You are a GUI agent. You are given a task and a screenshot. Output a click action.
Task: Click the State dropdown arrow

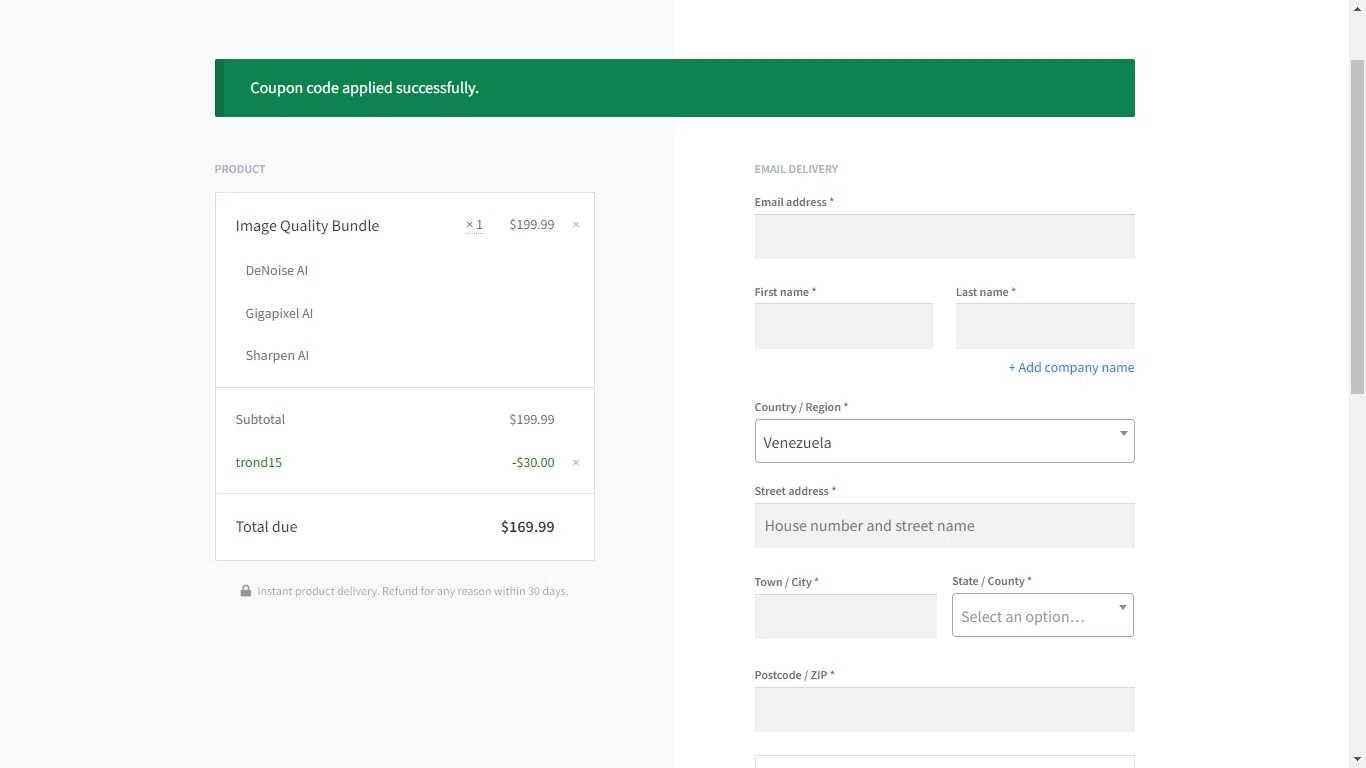click(1122, 608)
